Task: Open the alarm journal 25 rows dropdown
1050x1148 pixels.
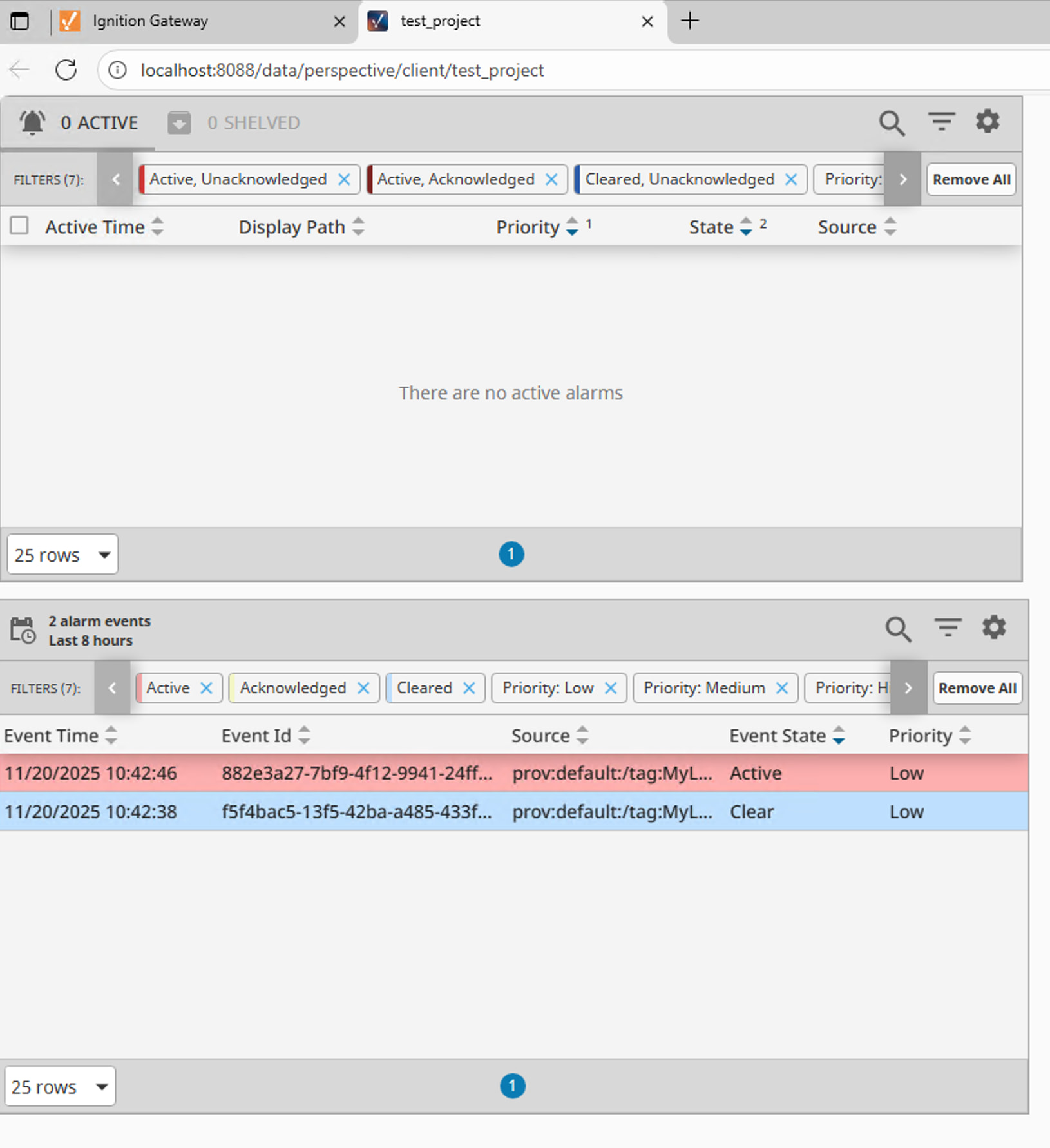Action: click(x=60, y=1086)
